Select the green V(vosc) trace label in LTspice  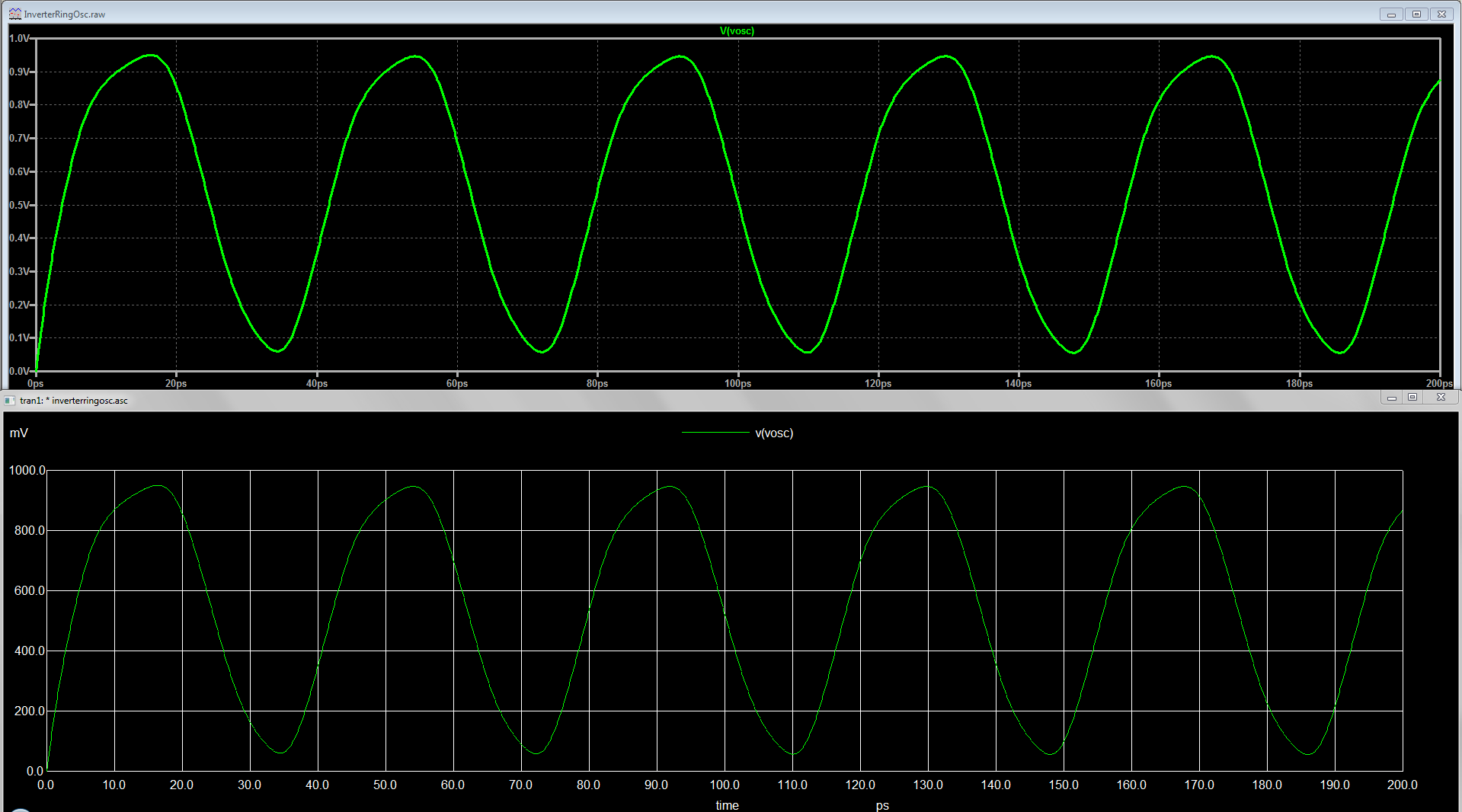pyautogui.click(x=737, y=31)
